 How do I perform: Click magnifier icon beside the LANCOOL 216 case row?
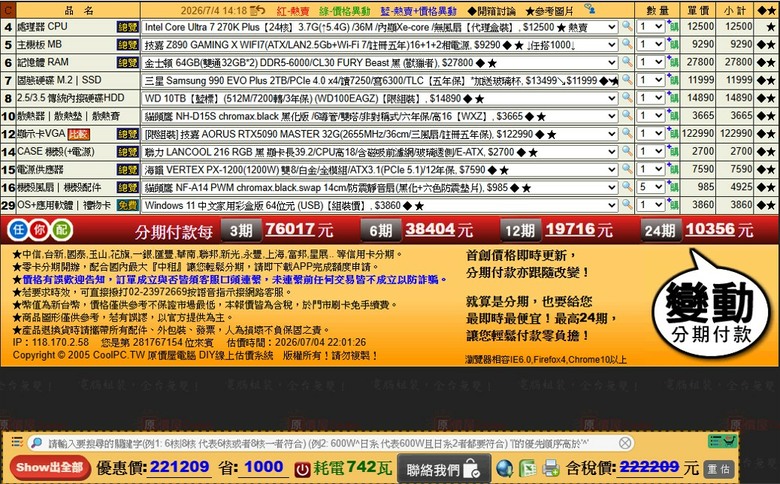coord(627,151)
